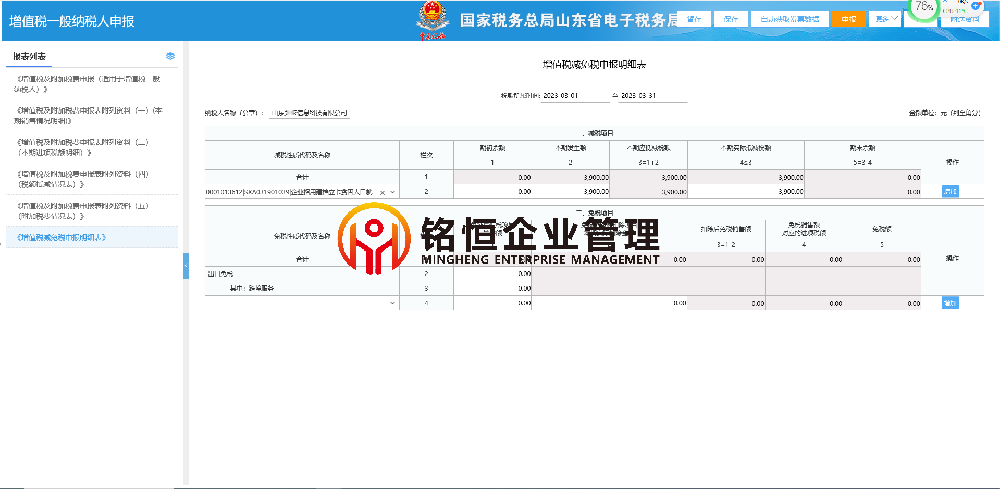Screen dimensions: 1000x489
Task: Click the white button left of 保存
Action: (x=694, y=19)
